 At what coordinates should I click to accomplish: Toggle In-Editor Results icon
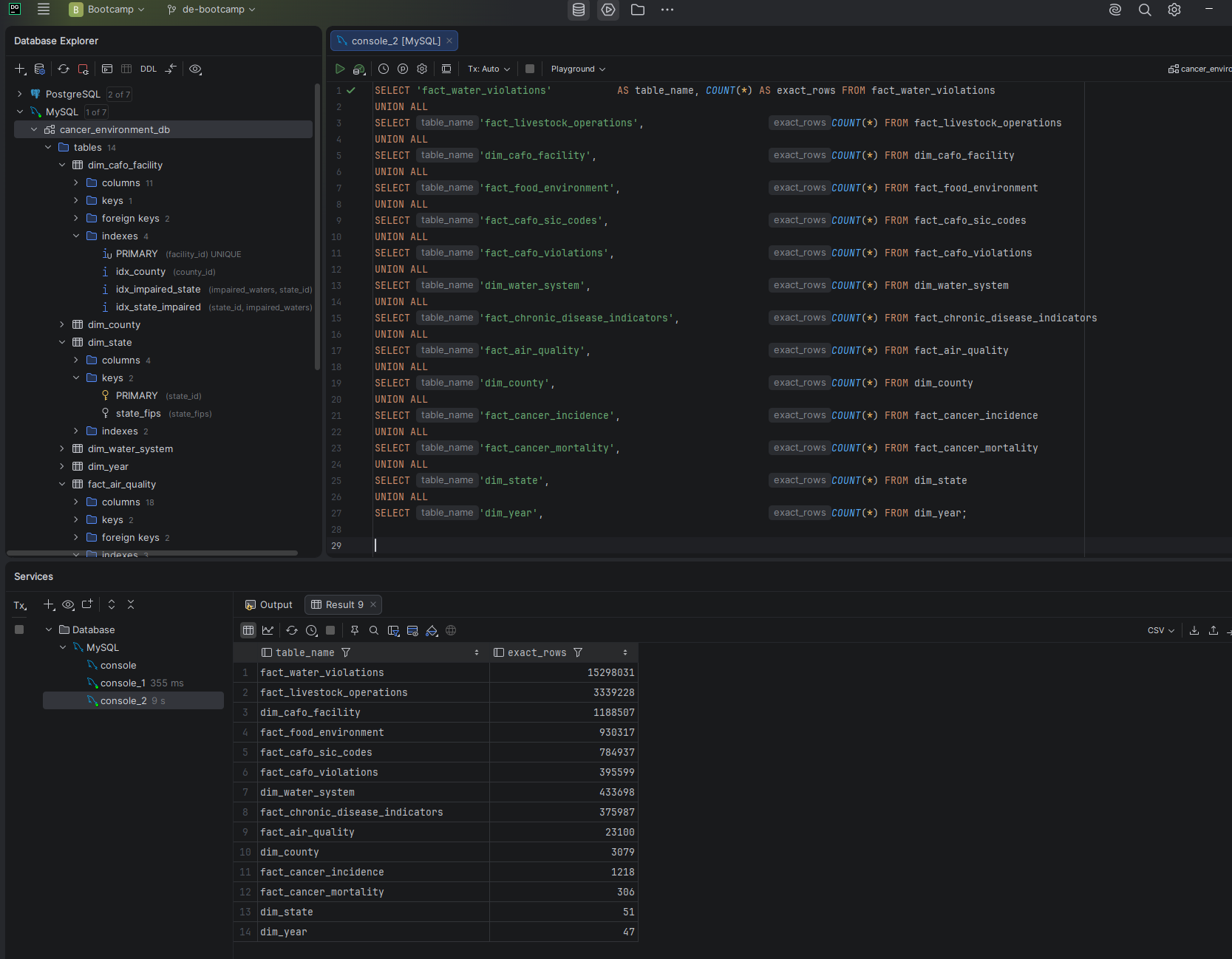[x=446, y=69]
